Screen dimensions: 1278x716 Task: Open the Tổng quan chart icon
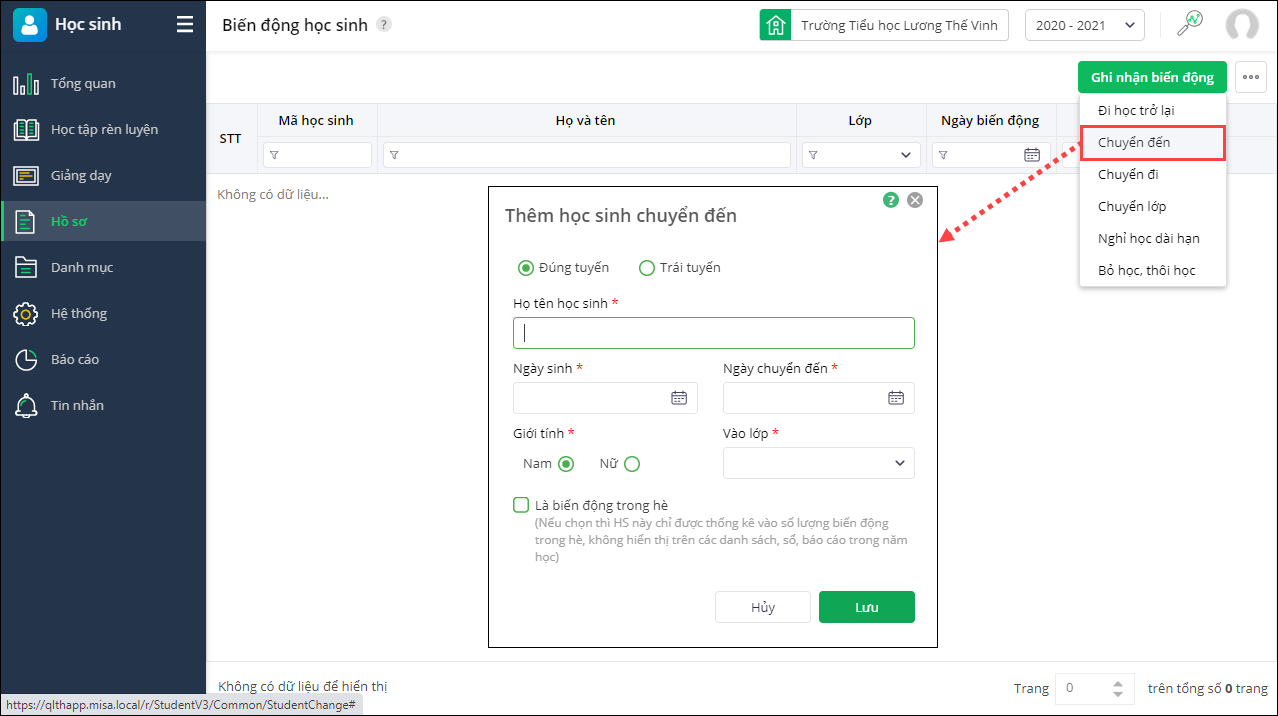point(26,84)
